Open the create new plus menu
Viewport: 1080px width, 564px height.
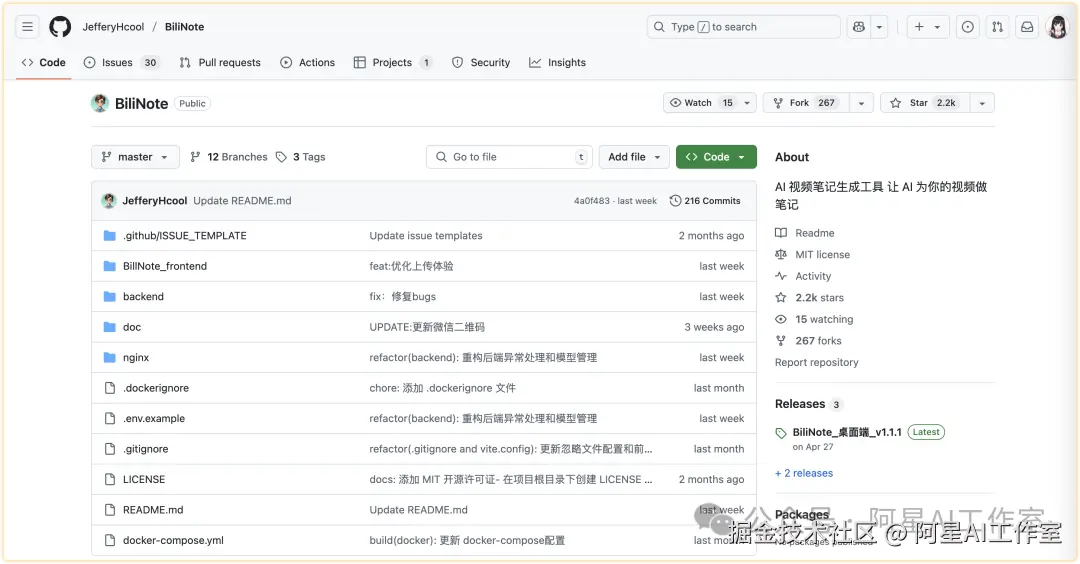pyautogui.click(x=927, y=27)
